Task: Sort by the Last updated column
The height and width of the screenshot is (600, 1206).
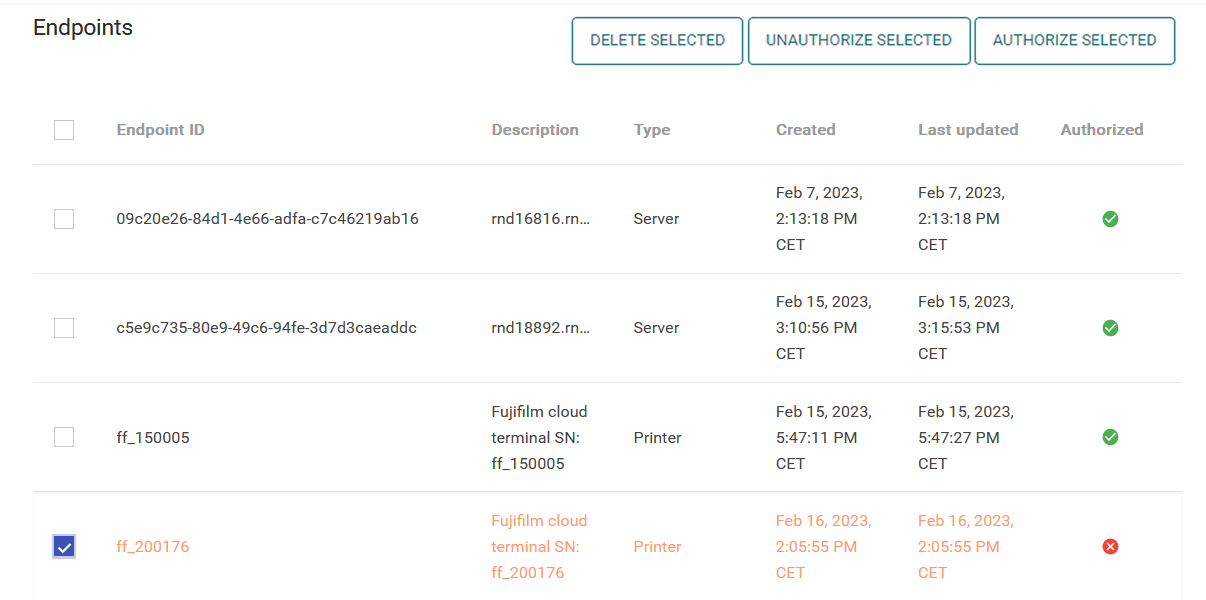Action: 968,130
